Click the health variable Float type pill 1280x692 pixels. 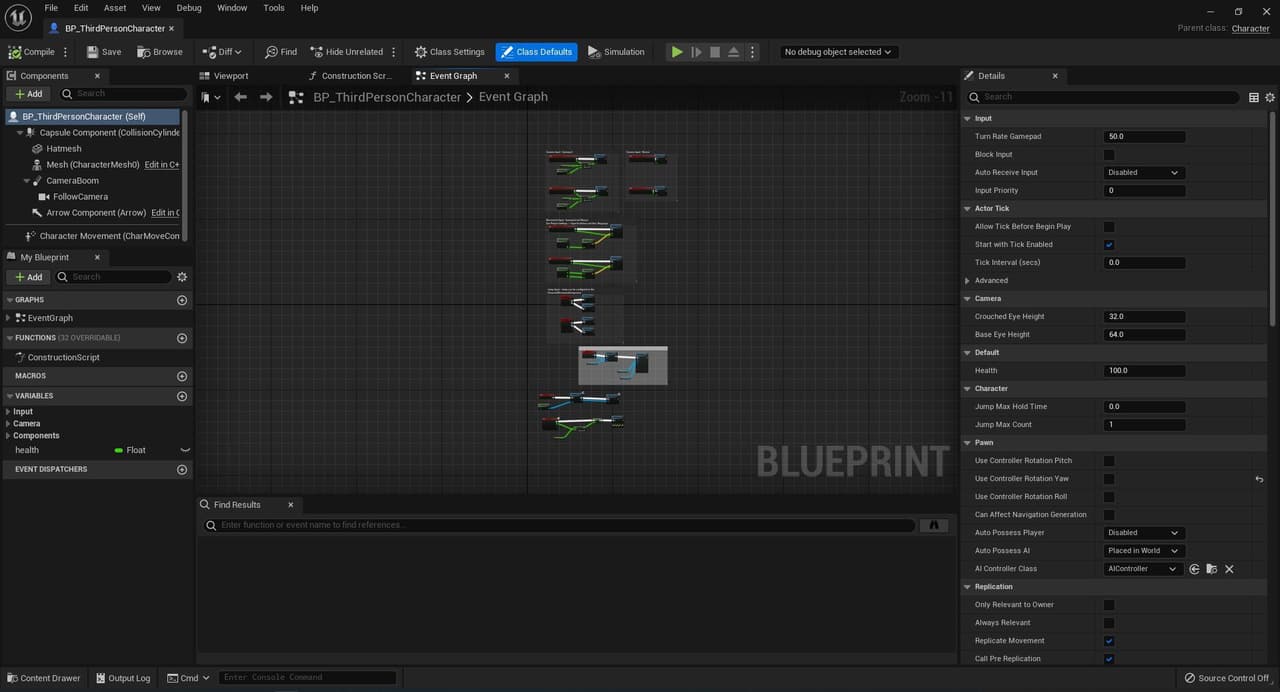coord(130,450)
